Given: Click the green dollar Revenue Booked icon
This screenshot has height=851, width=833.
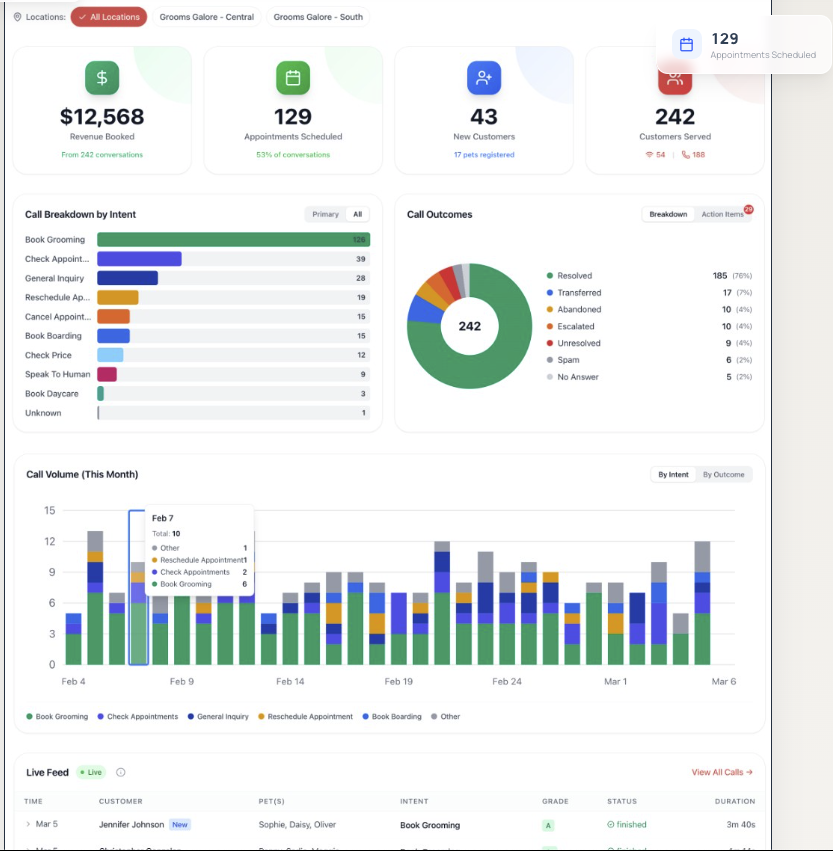Looking at the screenshot, I should tap(102, 78).
